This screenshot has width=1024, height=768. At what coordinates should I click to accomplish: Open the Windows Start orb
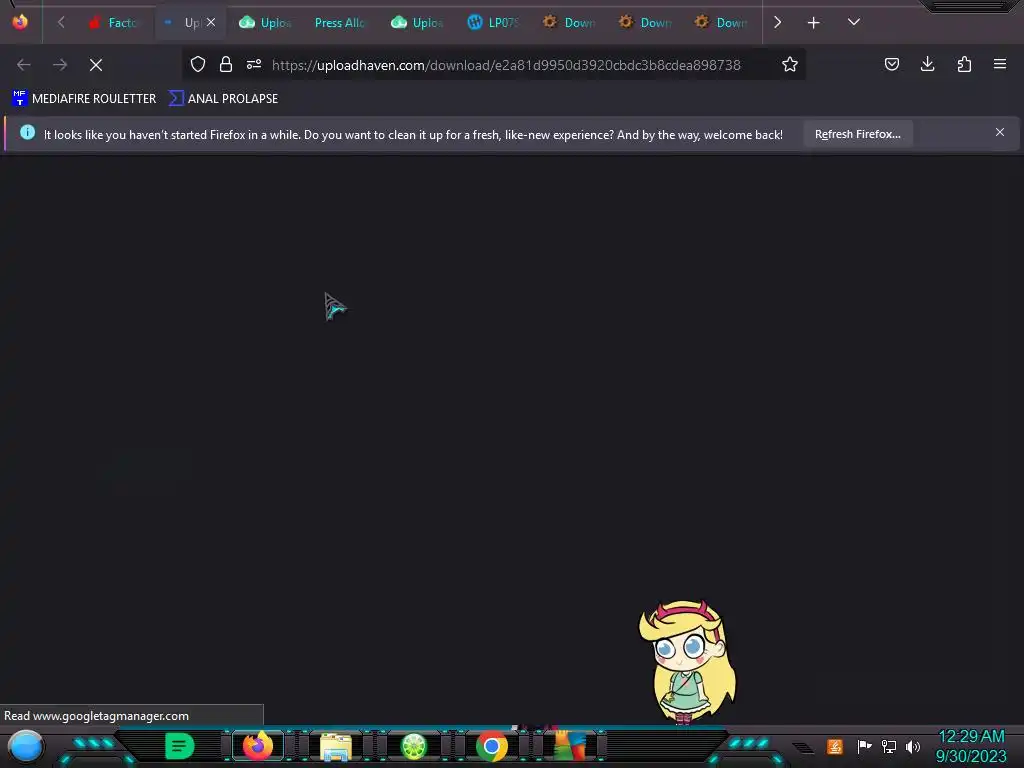pyautogui.click(x=26, y=746)
